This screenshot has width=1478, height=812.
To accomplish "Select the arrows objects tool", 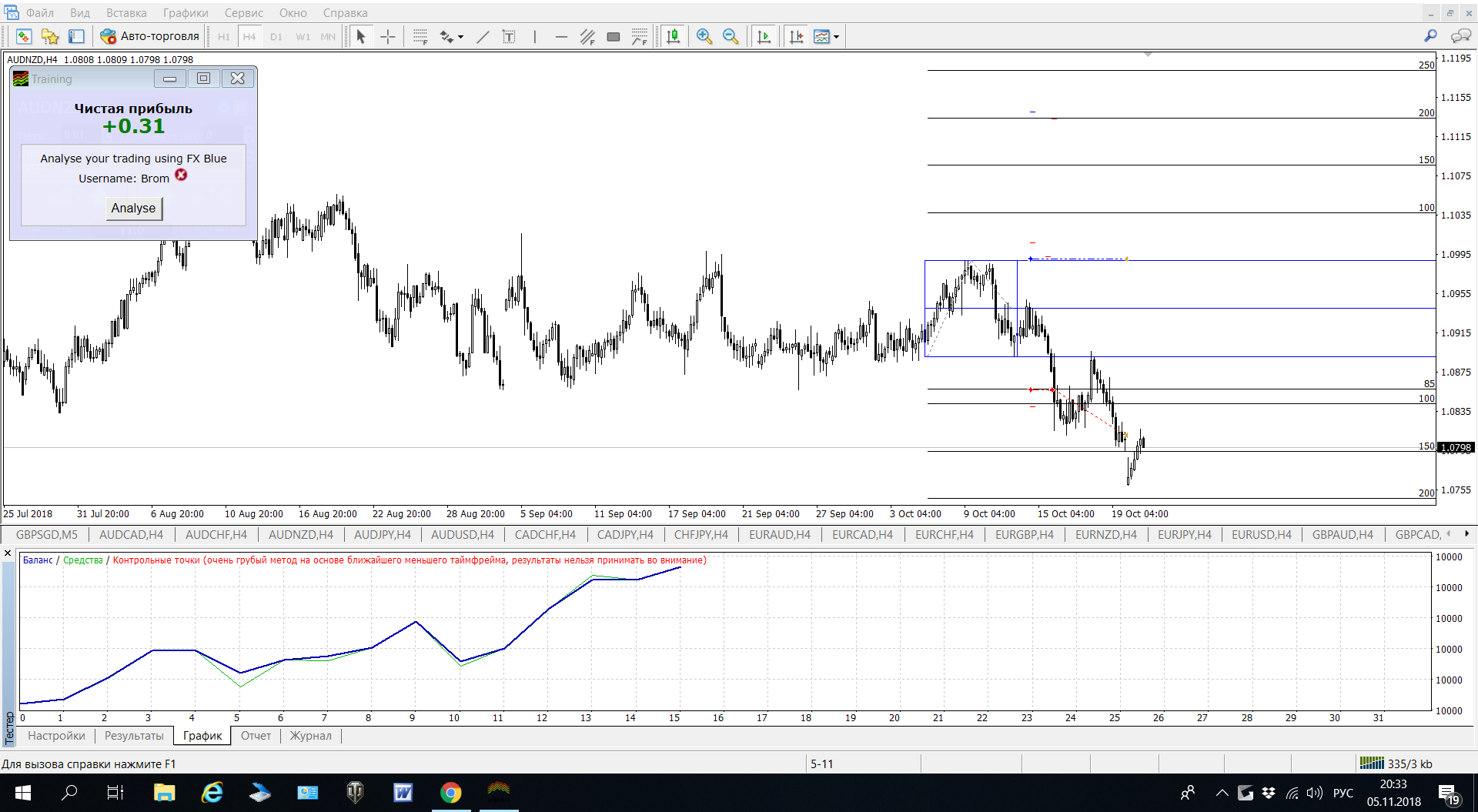I will pos(446,36).
